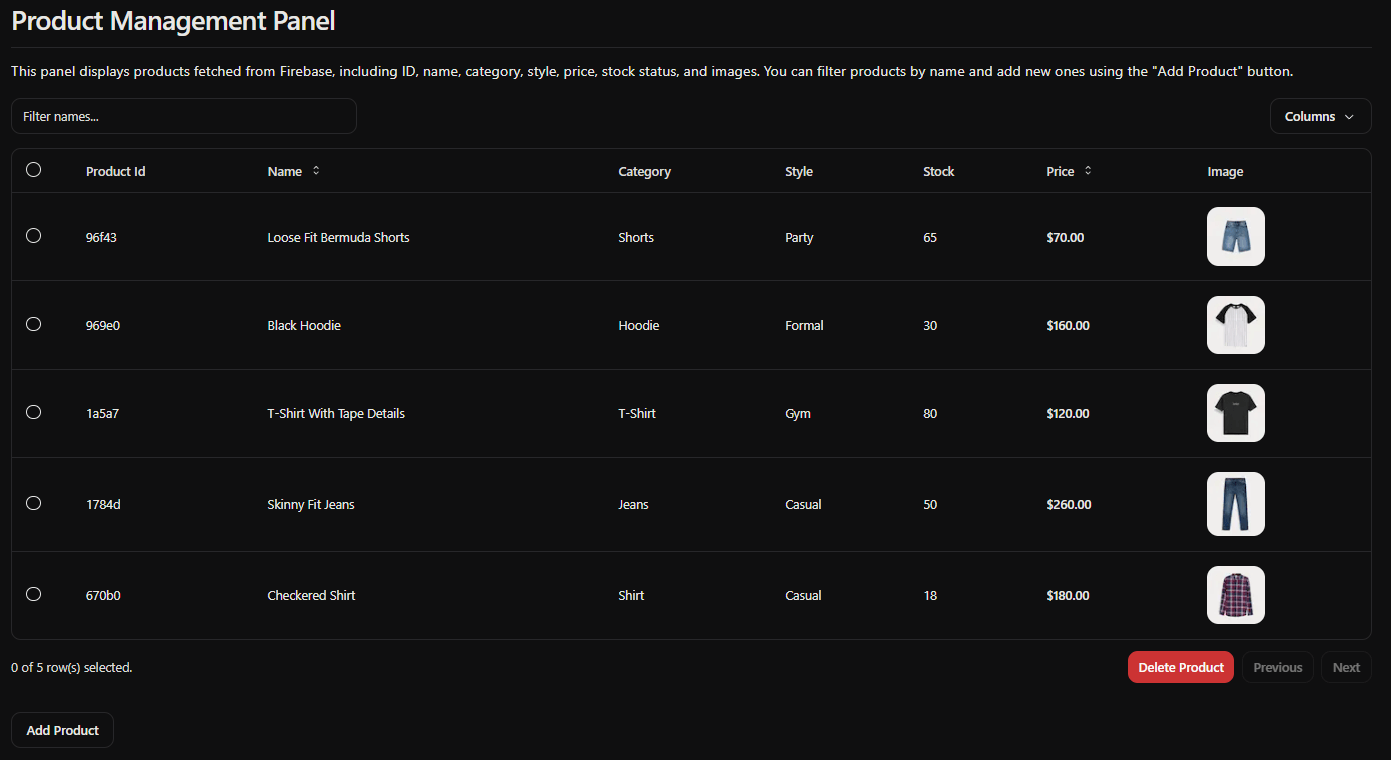Select the Black Hoodie row checkbox
This screenshot has width=1391, height=760.
(x=34, y=324)
